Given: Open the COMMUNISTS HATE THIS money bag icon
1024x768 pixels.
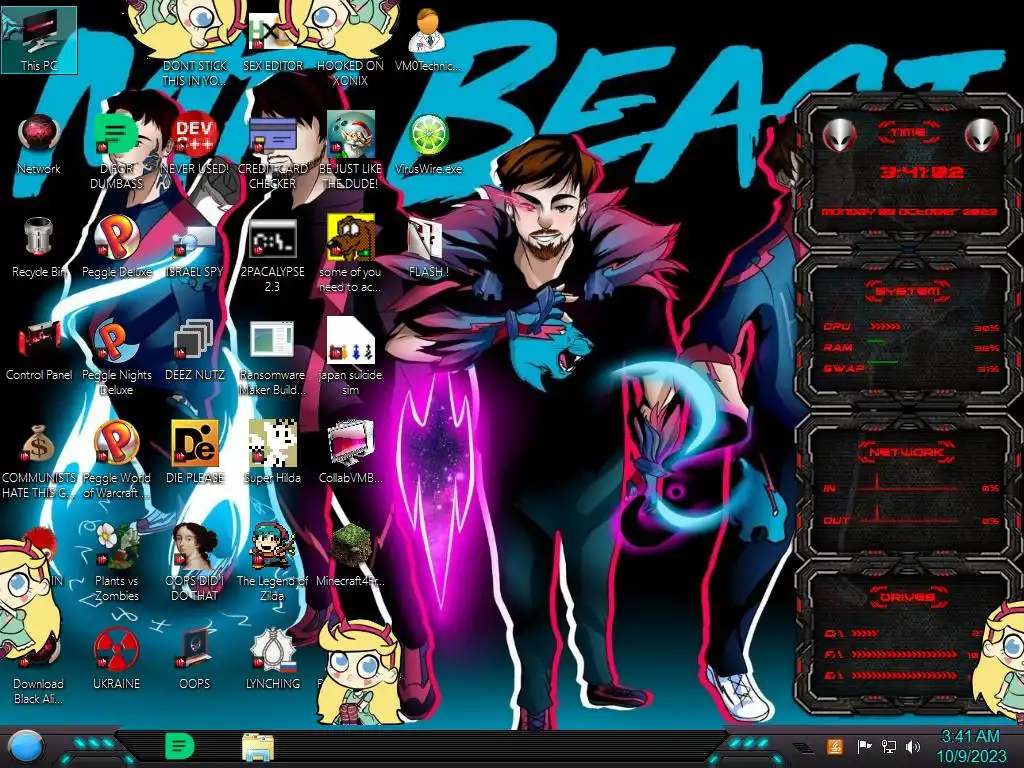Looking at the screenshot, I should click(39, 460).
